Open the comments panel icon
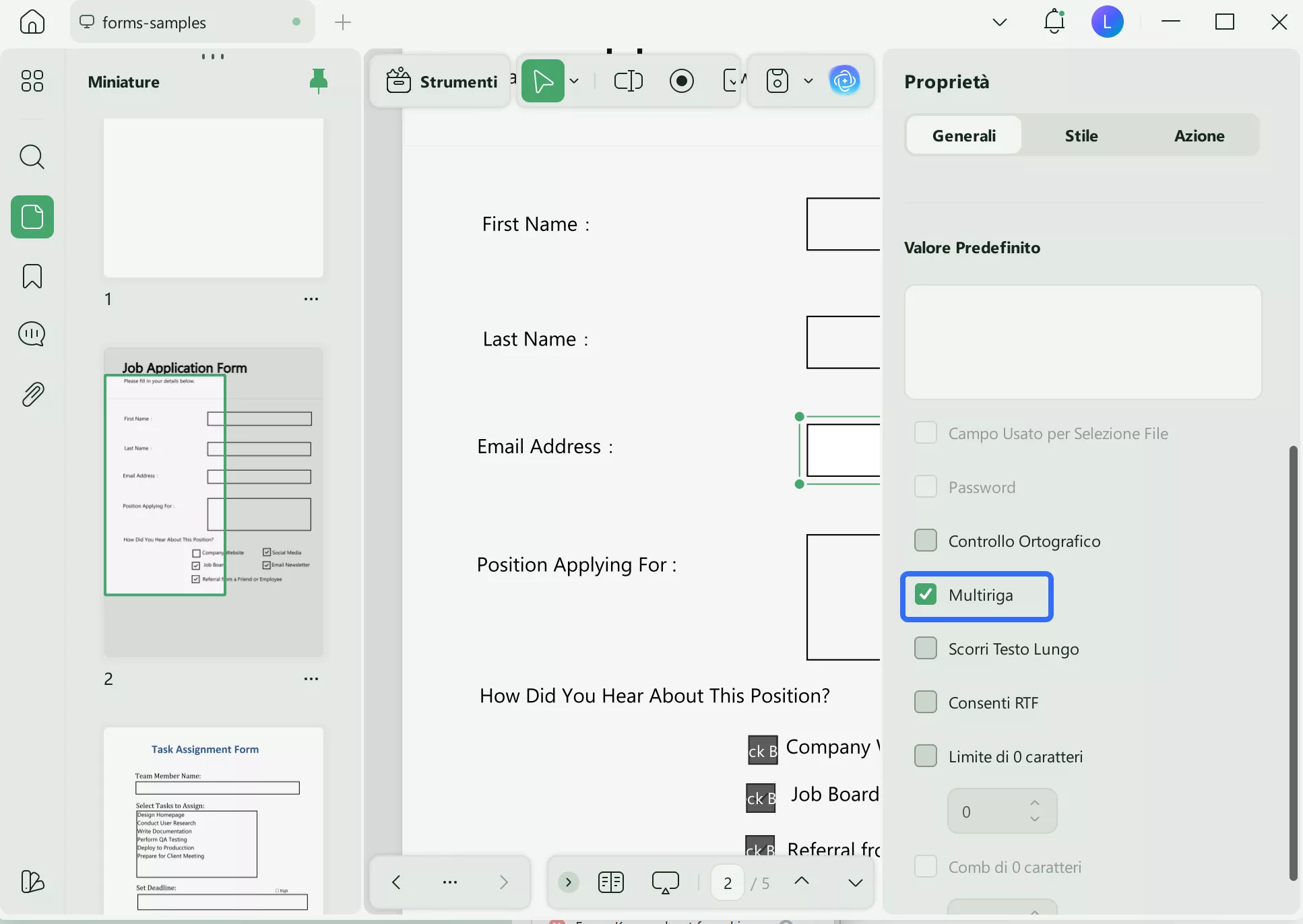This screenshot has width=1303, height=924. [x=32, y=334]
